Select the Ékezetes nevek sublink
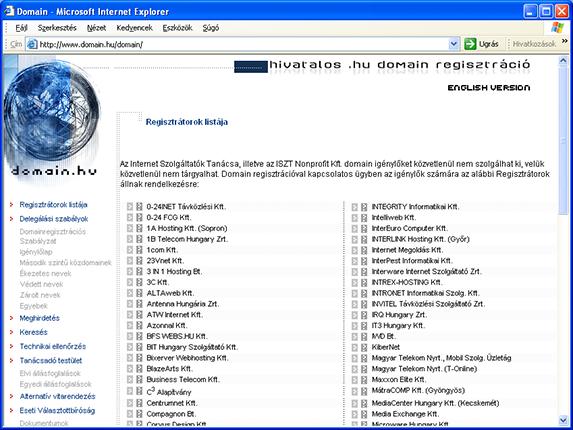Image resolution: width=573 pixels, height=430 pixels. 45,273
